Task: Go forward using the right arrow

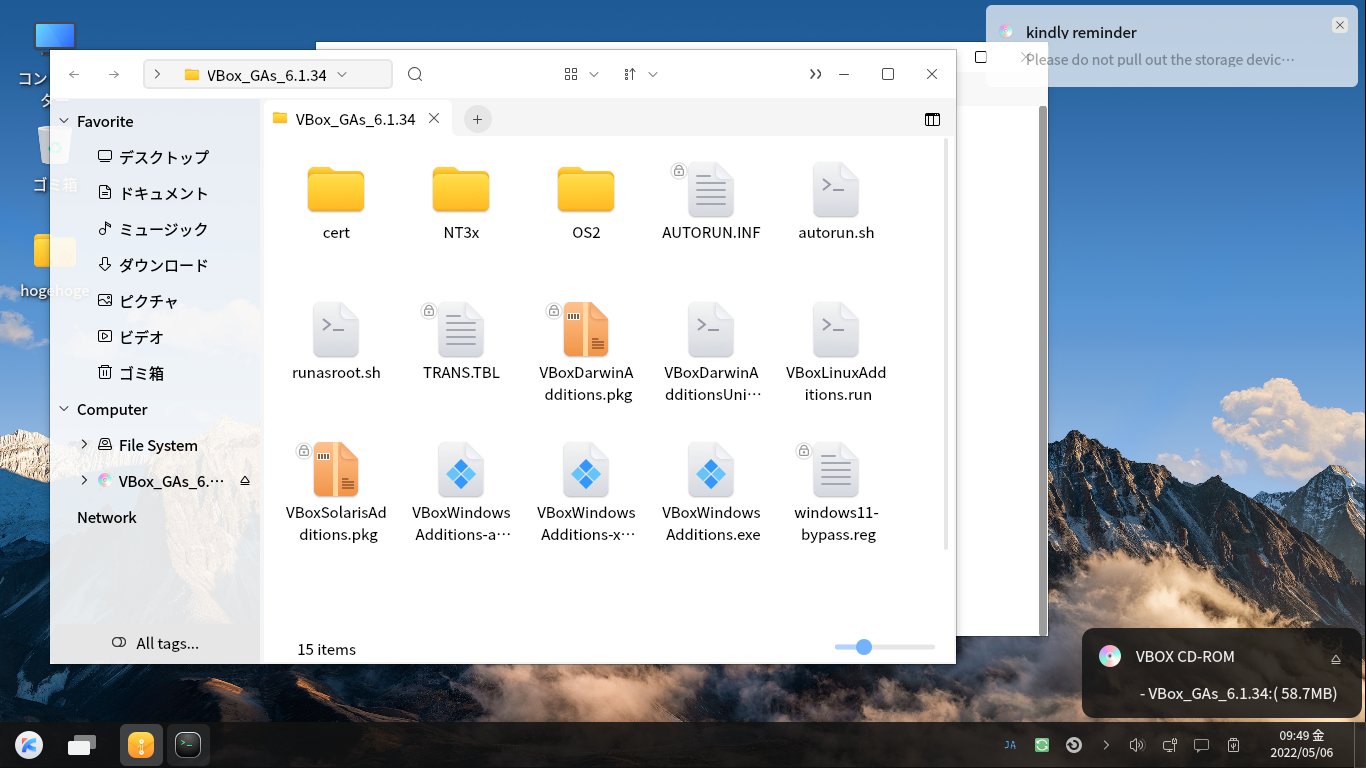Action: pos(114,74)
